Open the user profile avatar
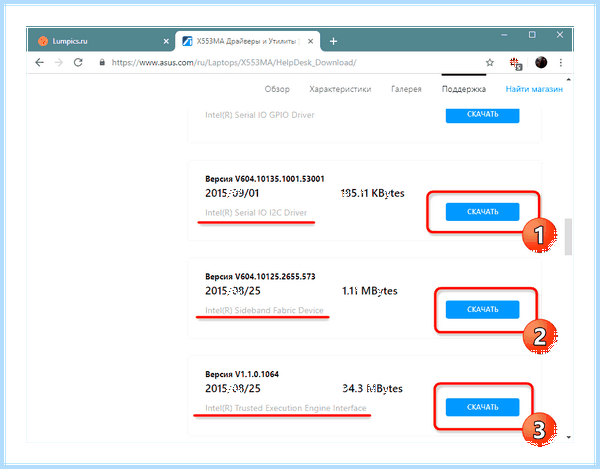The height and width of the screenshot is (469, 600). click(x=541, y=62)
